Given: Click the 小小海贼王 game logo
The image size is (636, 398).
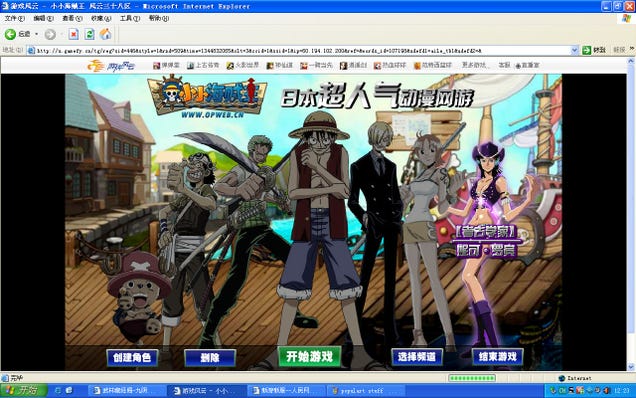Looking at the screenshot, I should tap(207, 96).
